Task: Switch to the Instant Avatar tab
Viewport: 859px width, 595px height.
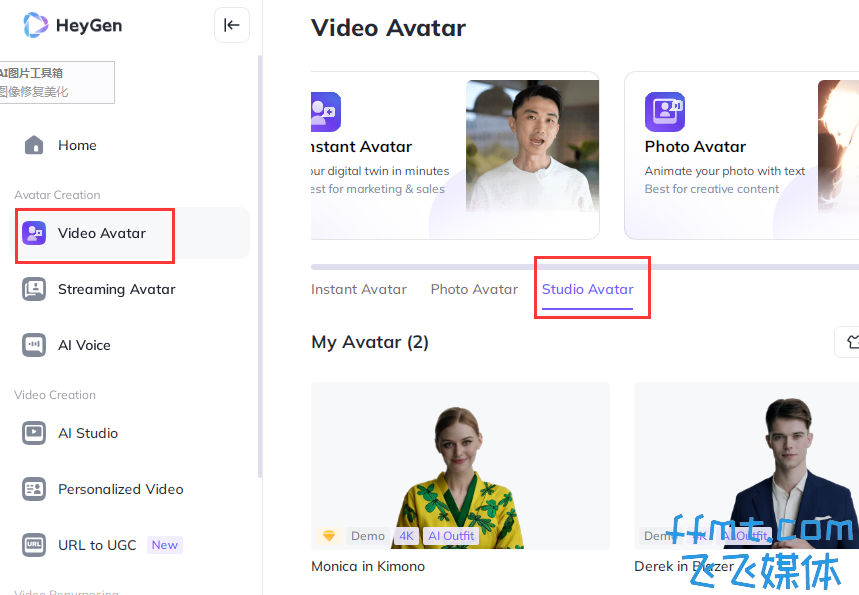Action: (359, 289)
